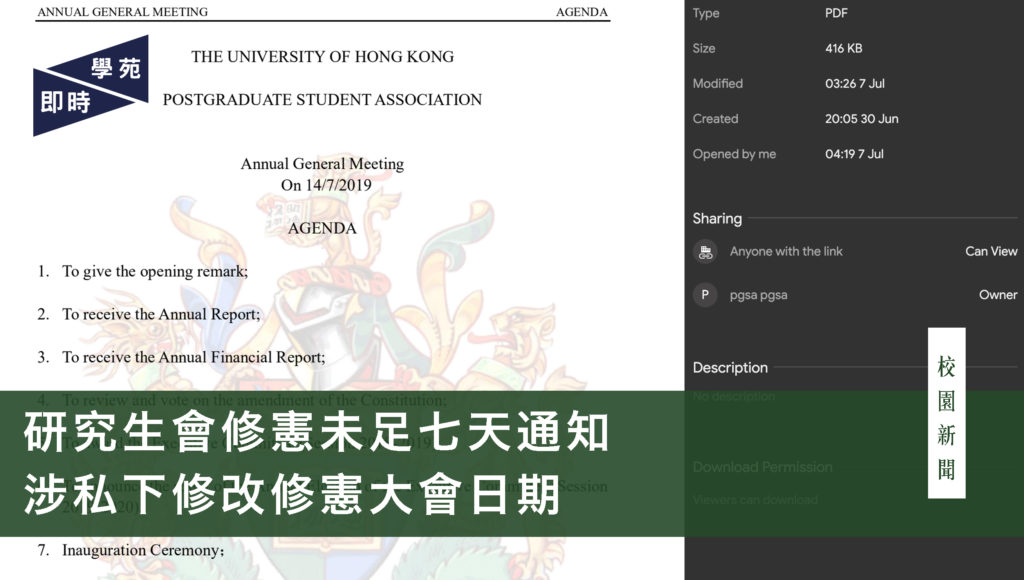This screenshot has height=580, width=1024.
Task: Click the Owner role label
Action: point(998,295)
